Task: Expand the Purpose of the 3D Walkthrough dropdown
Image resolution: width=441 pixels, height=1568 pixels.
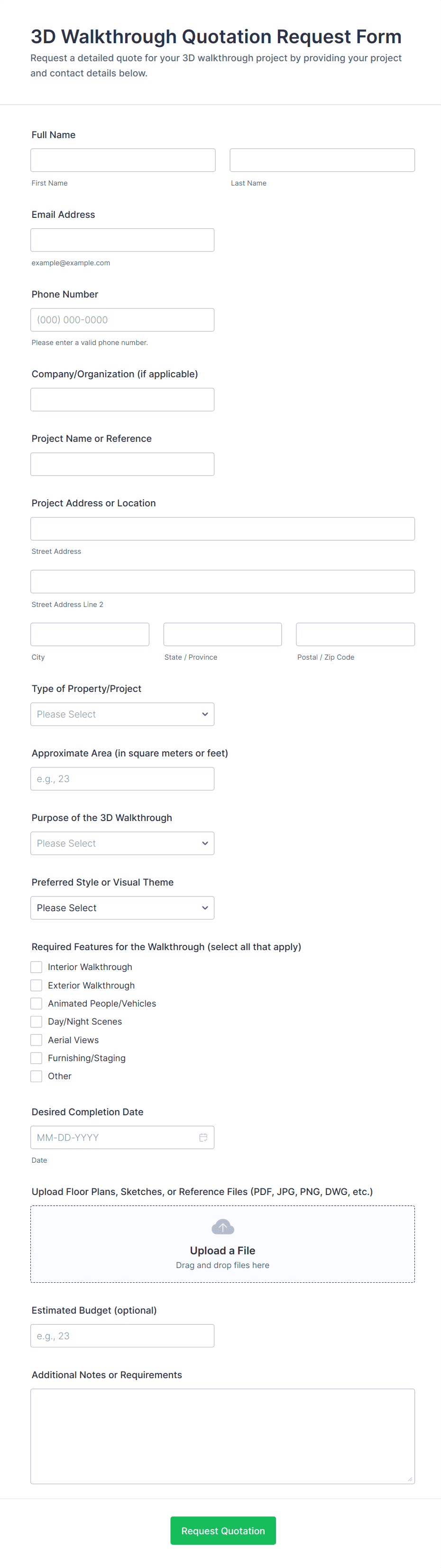Action: pyautogui.click(x=122, y=843)
